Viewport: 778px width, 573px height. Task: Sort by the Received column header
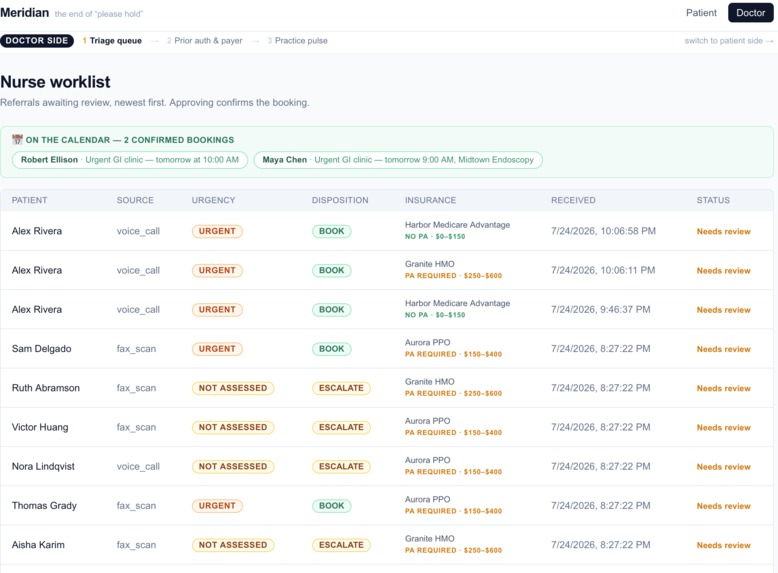pos(573,200)
